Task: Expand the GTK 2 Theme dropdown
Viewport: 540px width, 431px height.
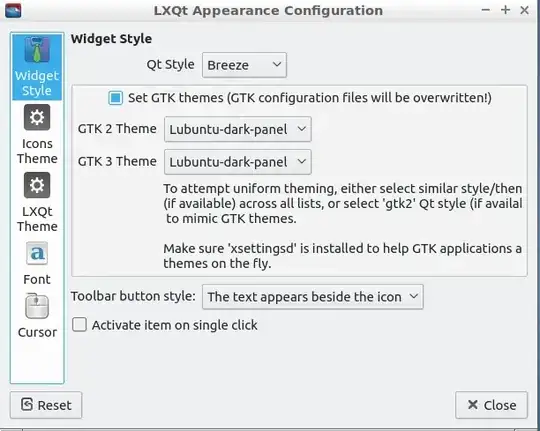Action: tap(238, 129)
